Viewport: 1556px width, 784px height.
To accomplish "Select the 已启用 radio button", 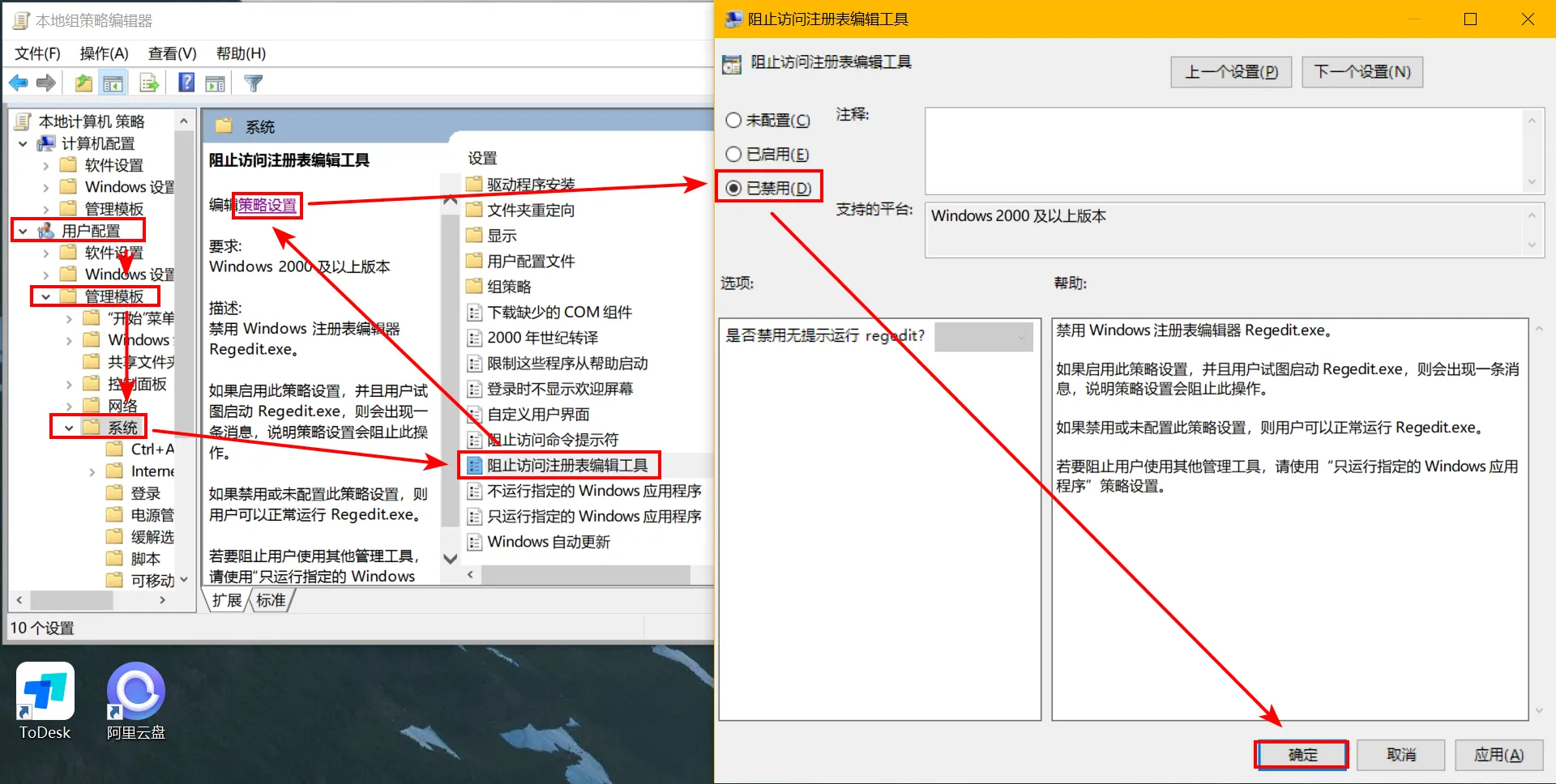I will tap(733, 155).
